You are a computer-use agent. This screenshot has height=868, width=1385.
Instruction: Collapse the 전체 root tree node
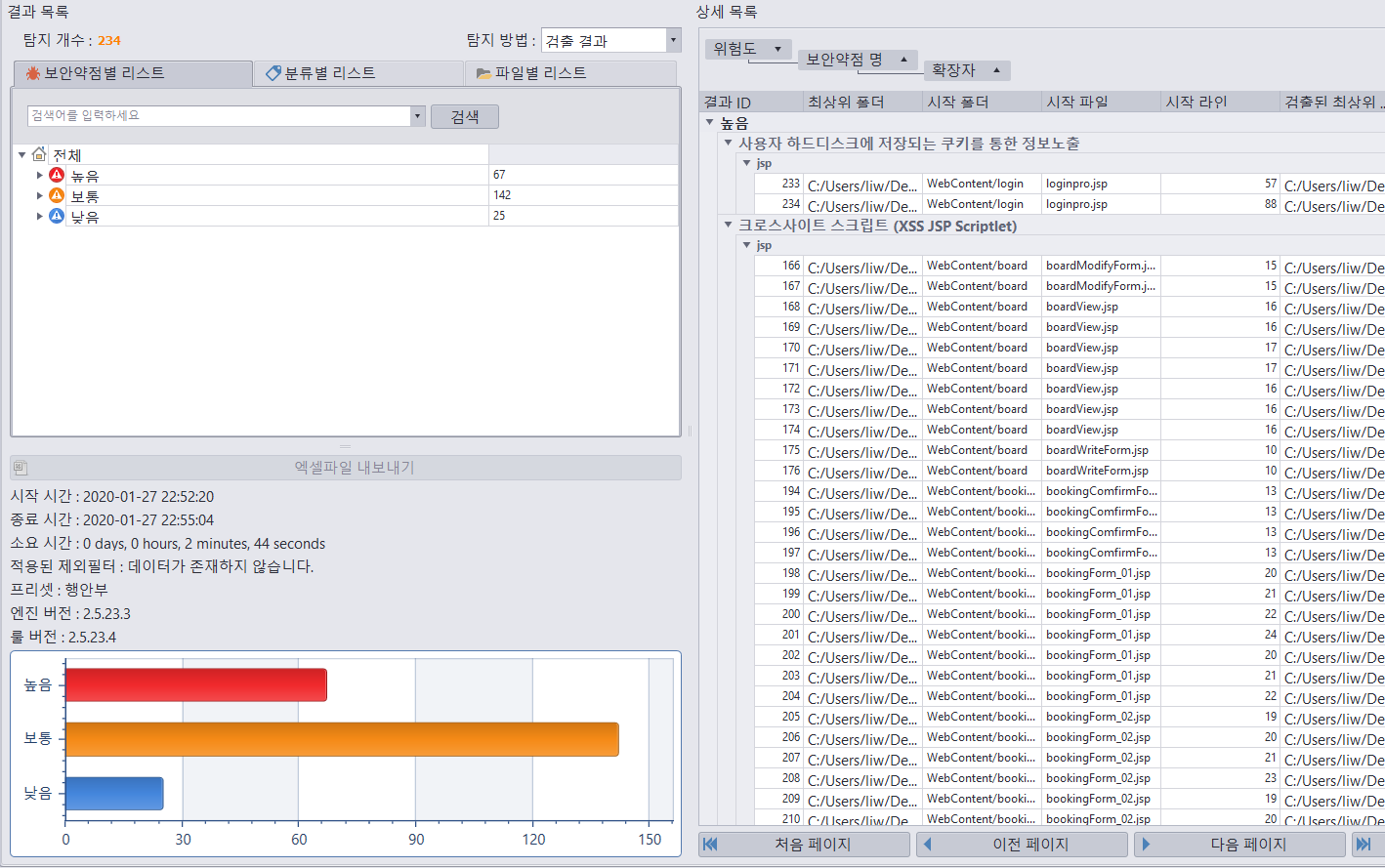[21, 155]
